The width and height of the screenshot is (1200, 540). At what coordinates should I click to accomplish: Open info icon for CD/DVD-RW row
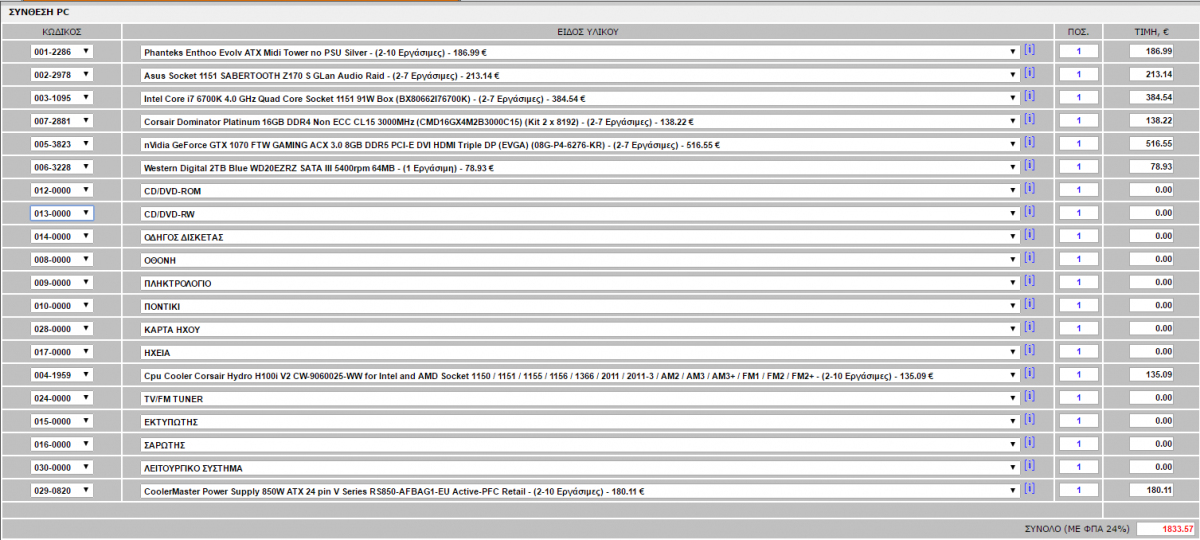click(x=1029, y=211)
